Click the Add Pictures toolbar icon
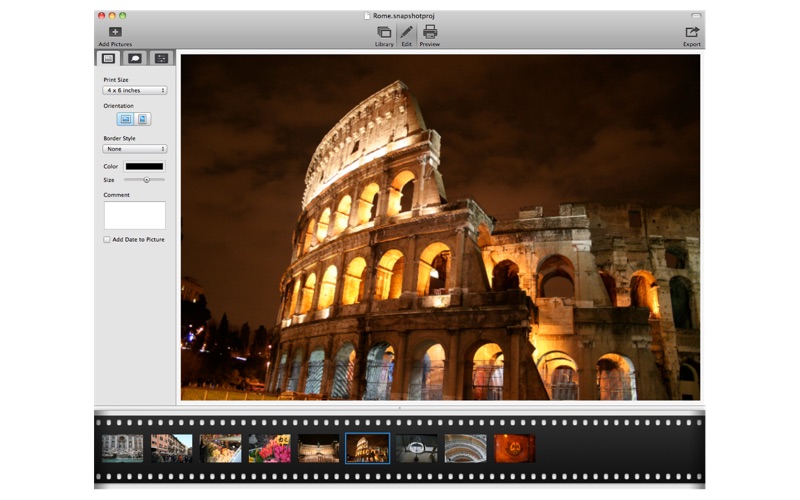This screenshot has width=800, height=500. (115, 33)
